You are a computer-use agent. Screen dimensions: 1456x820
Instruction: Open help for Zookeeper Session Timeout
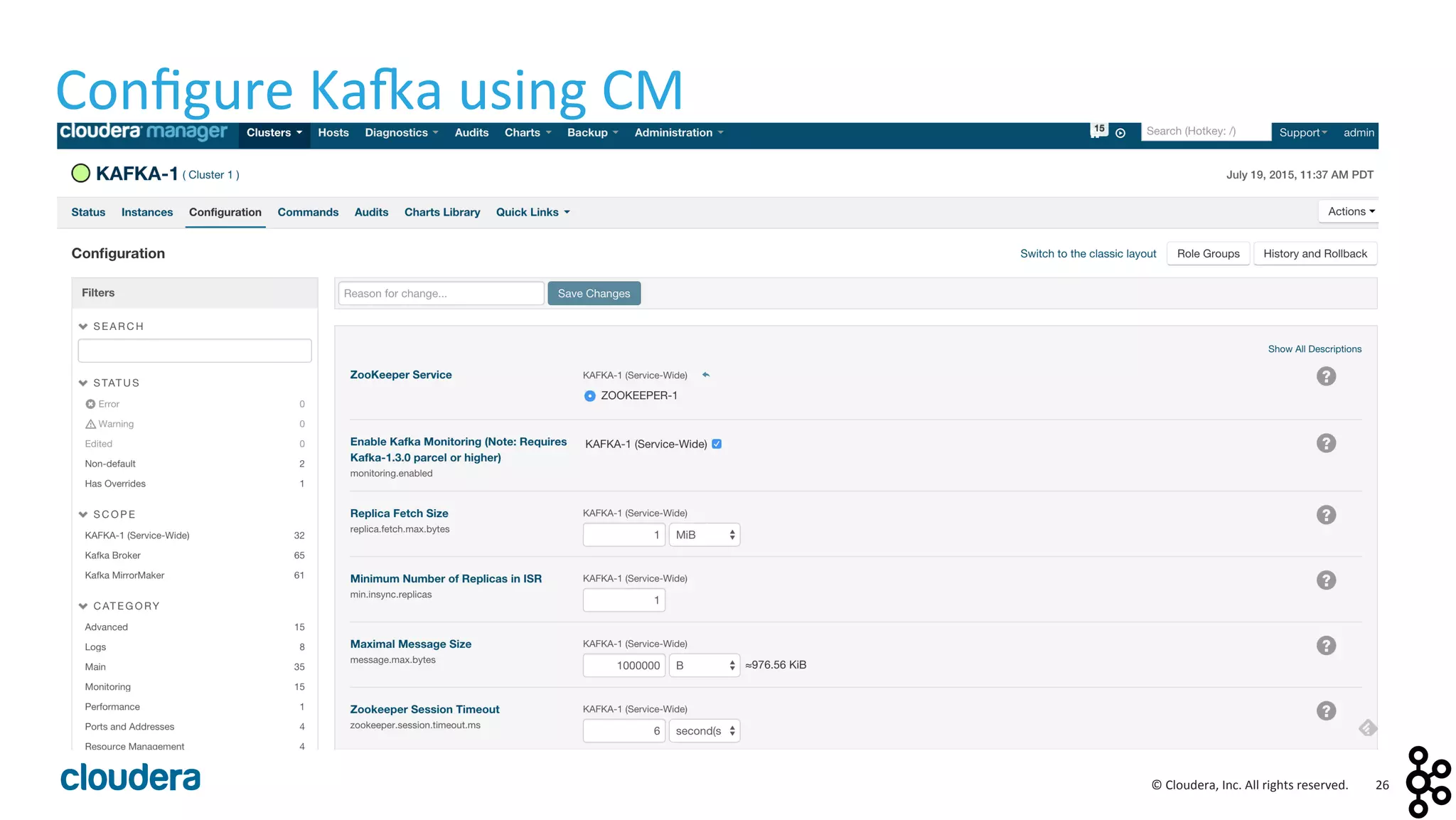pyautogui.click(x=1326, y=711)
